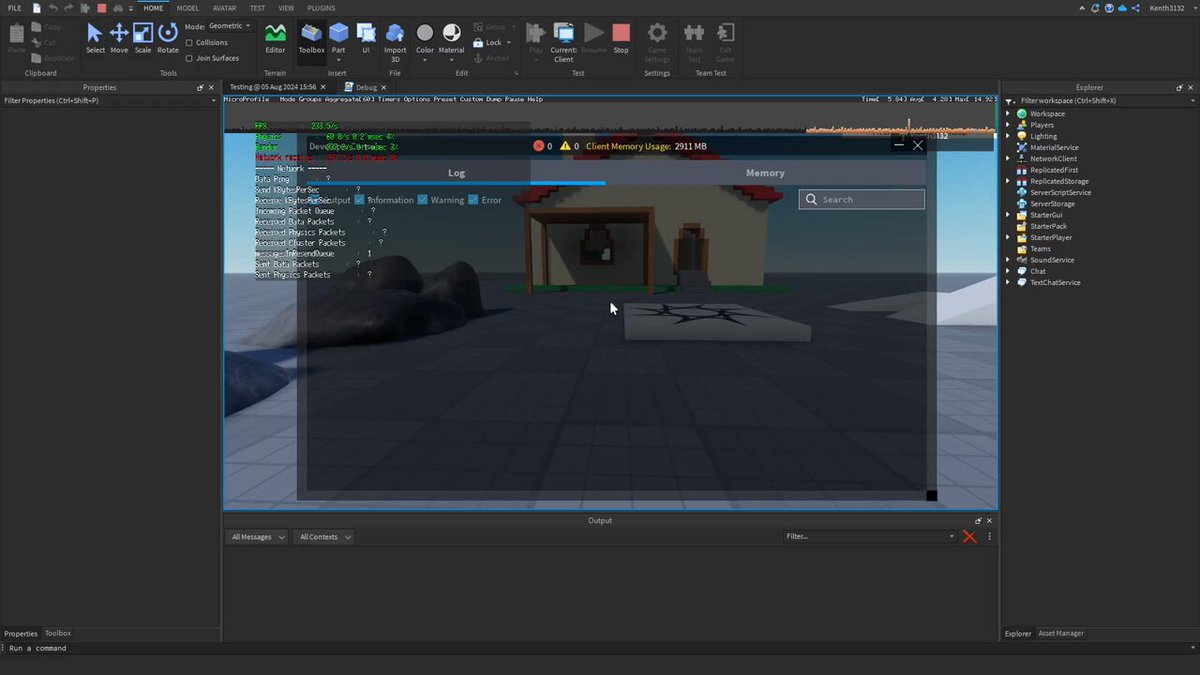
Task: Open the All Messages dropdown
Action: coord(257,537)
